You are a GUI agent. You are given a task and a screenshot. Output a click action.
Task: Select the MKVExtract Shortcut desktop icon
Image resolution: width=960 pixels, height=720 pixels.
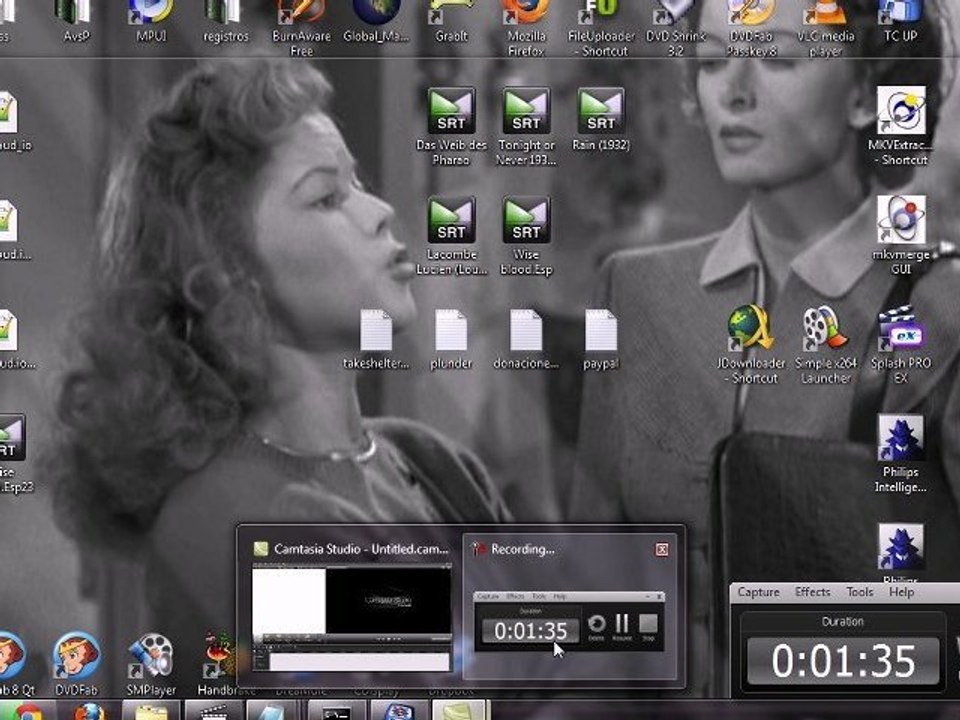[x=901, y=126]
